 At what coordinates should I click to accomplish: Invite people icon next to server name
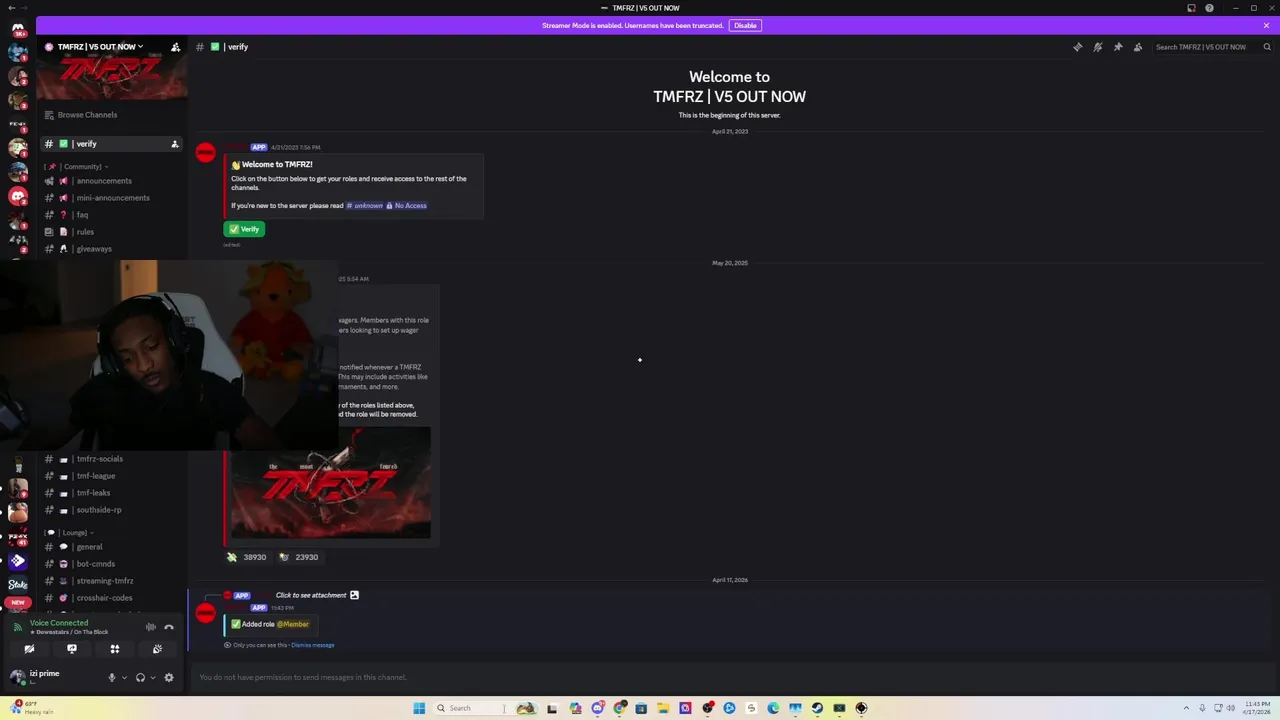176,47
